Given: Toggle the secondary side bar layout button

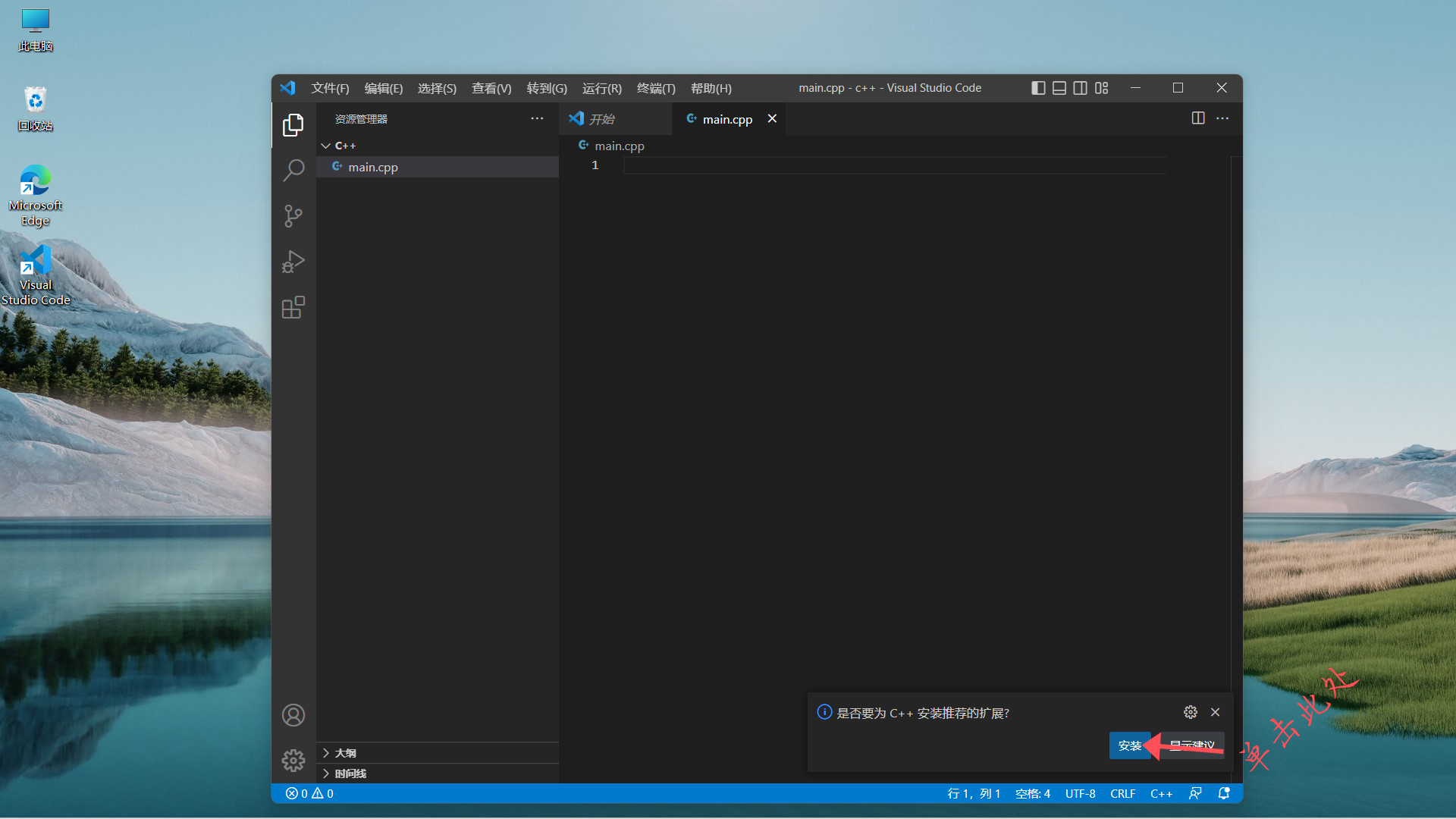Looking at the screenshot, I should pyautogui.click(x=1081, y=88).
